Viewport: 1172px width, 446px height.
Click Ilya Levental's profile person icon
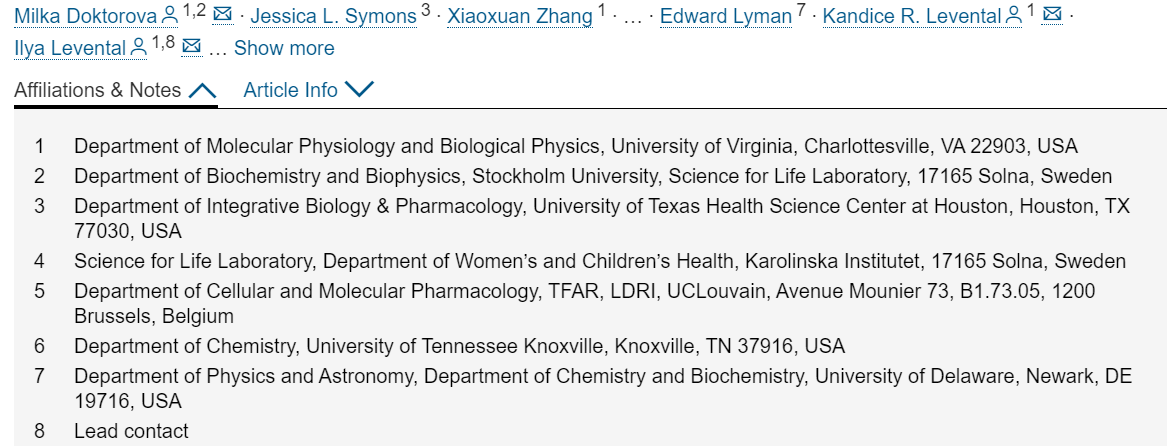(139, 48)
